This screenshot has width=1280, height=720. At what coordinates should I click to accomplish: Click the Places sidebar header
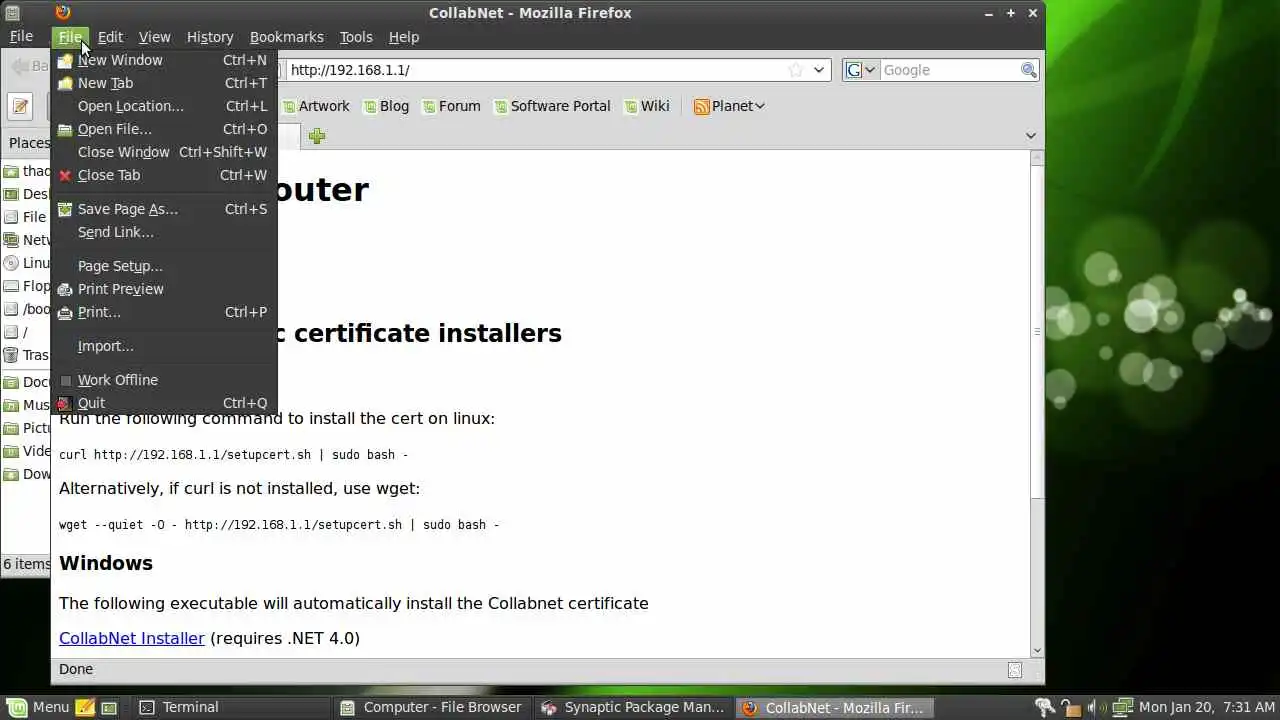pyautogui.click(x=28, y=143)
